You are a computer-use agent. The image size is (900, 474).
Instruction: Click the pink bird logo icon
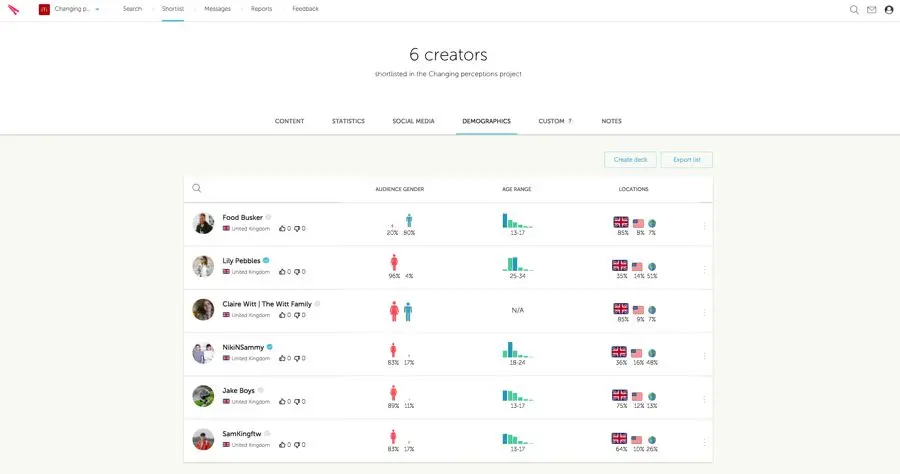click(x=14, y=10)
